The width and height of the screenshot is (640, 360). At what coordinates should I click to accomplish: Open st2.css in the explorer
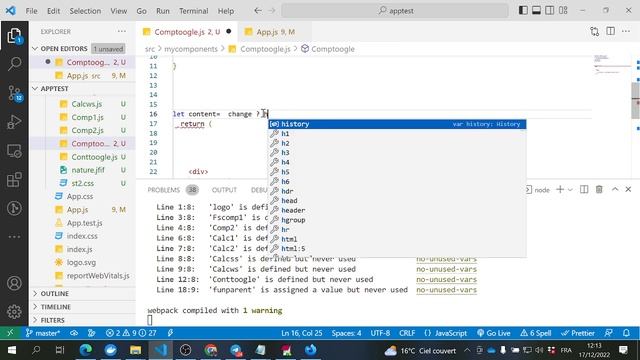82,183
